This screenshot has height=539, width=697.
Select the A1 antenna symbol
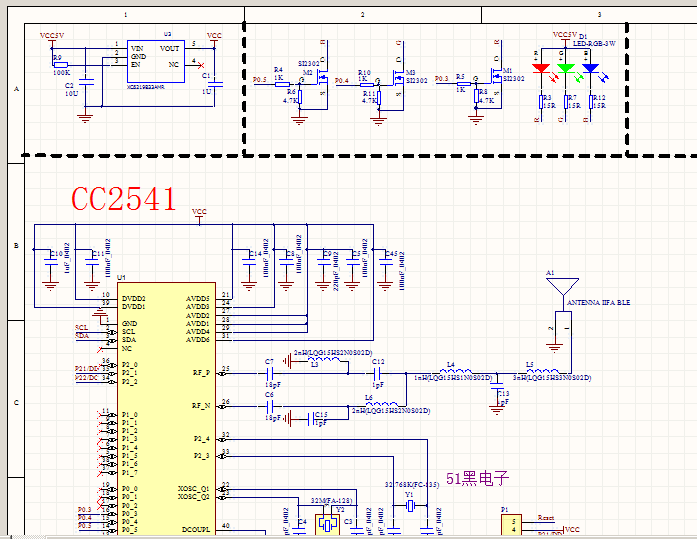[563, 287]
